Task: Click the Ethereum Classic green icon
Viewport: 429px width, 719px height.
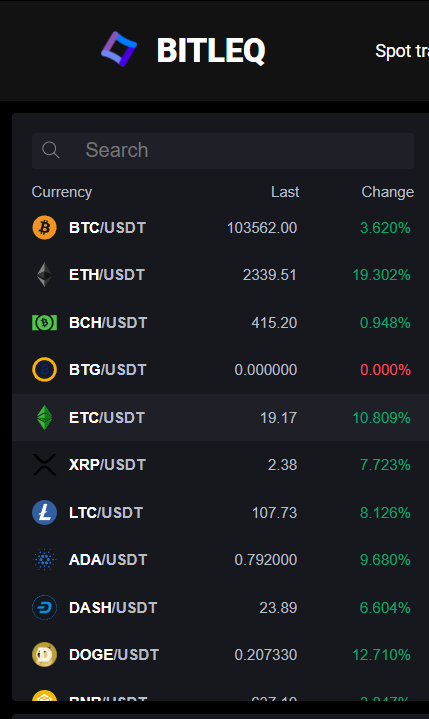Action: (44, 417)
